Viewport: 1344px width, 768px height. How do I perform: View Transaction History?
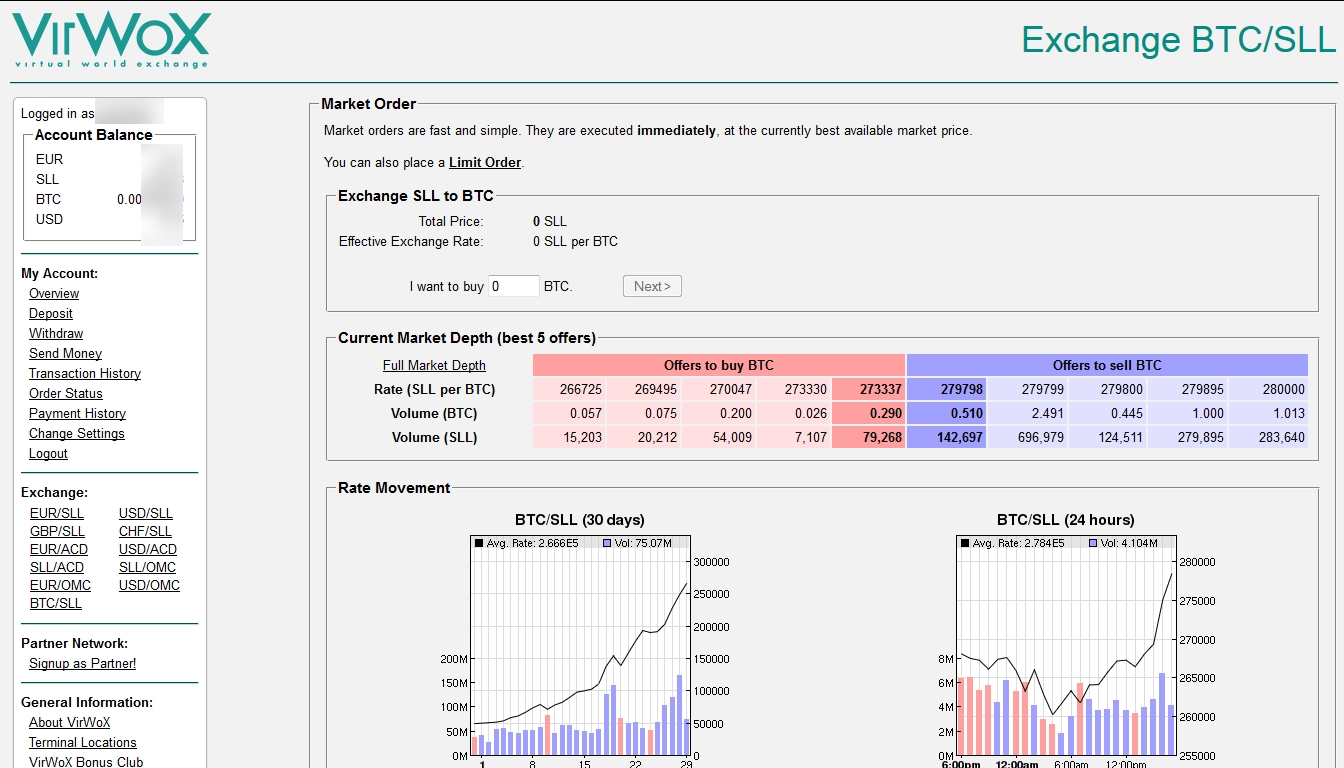coord(85,374)
